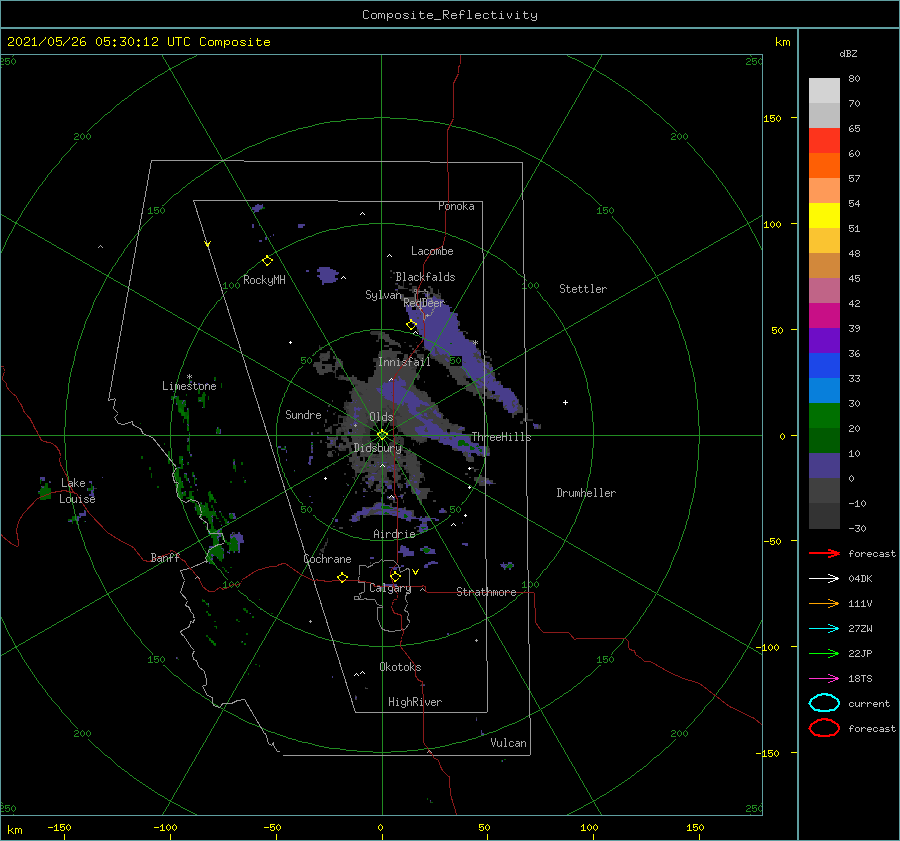Click the 04DK legend label
Viewport: 900px width, 841px height.
(x=860, y=578)
